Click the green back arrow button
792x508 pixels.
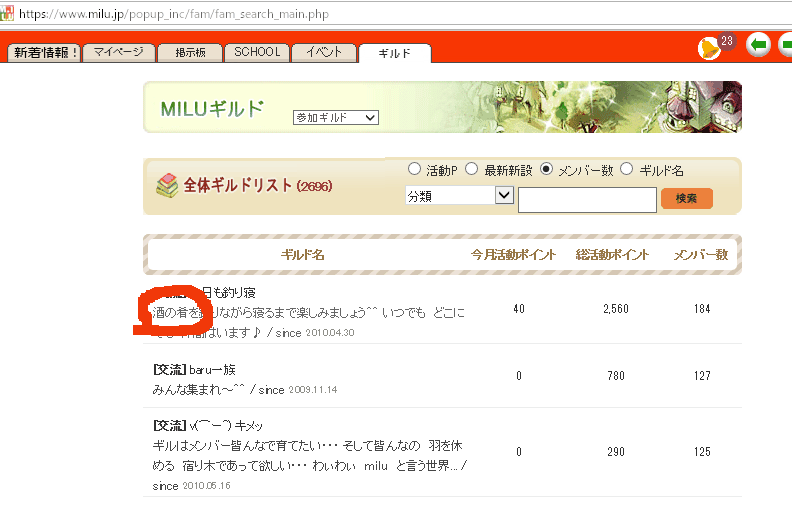pos(759,46)
